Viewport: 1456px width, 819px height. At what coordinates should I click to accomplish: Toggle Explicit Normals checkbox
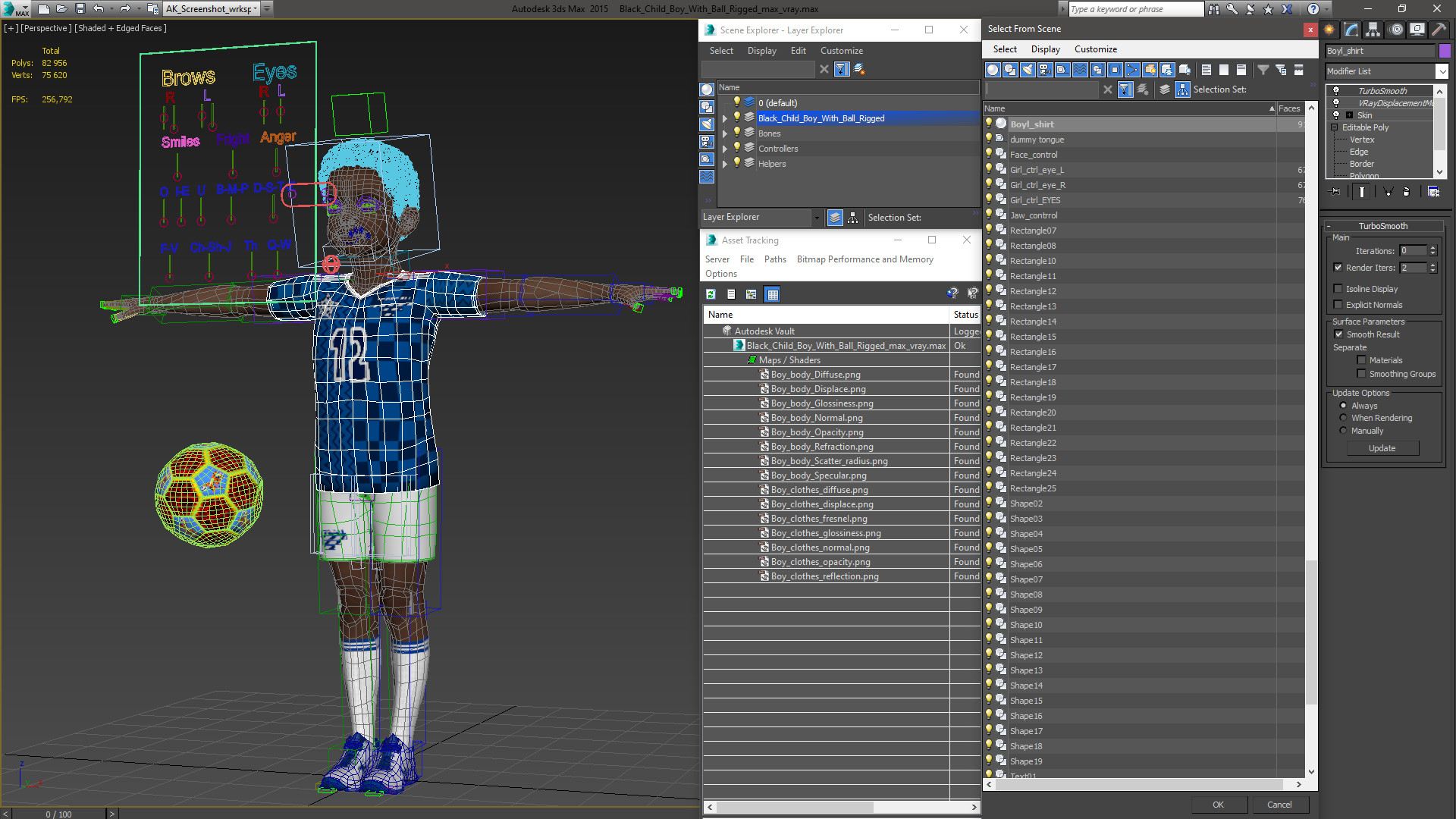coord(1338,305)
